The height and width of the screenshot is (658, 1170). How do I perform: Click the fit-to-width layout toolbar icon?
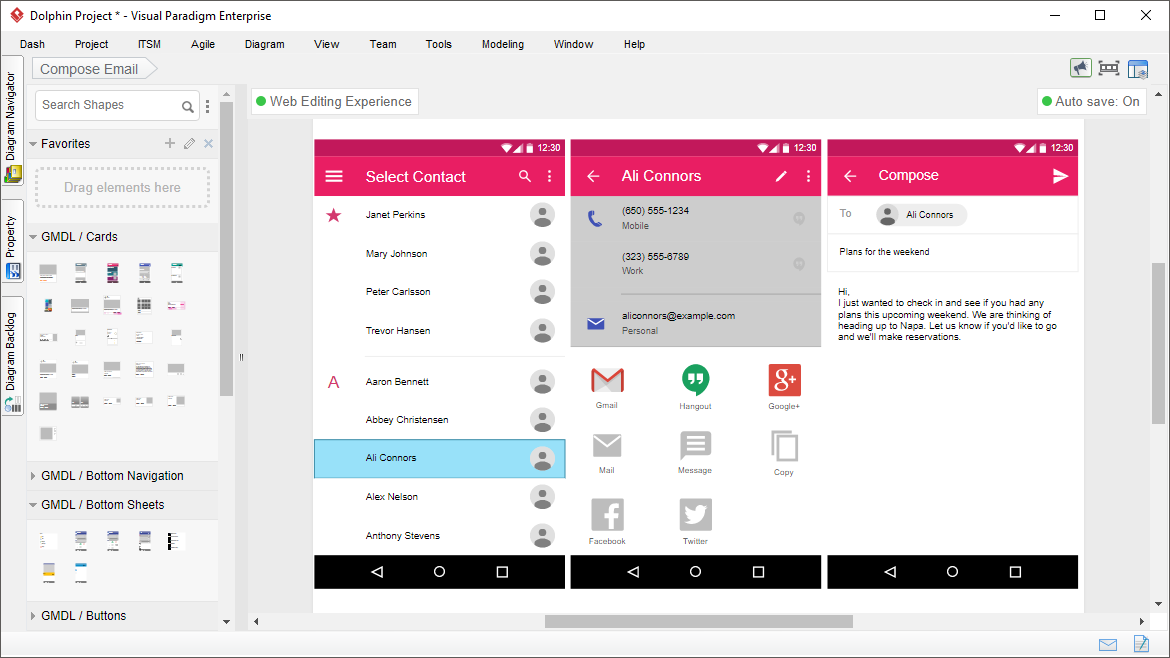pos(1109,68)
